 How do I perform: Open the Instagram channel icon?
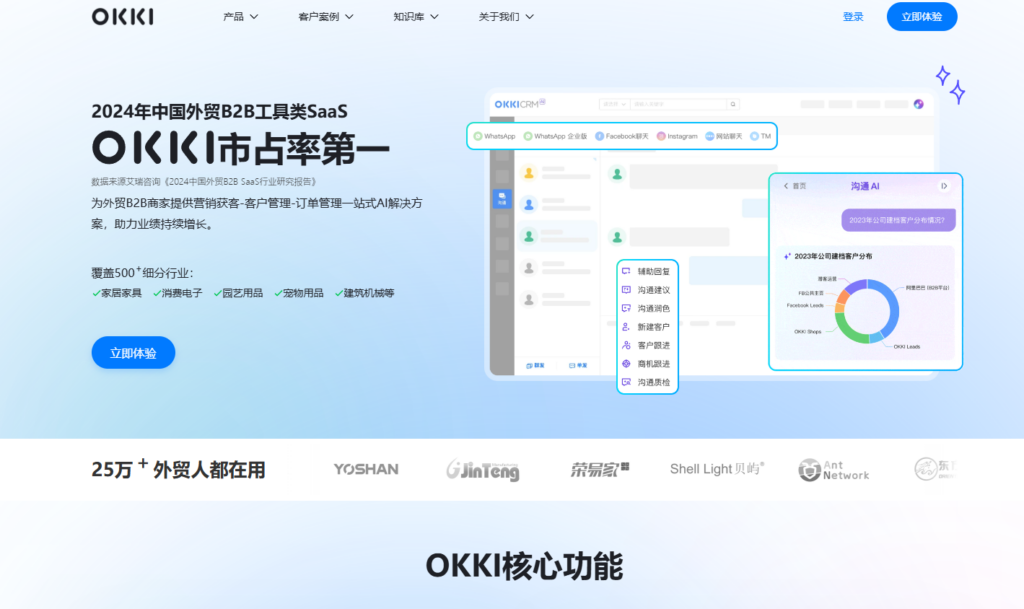(x=660, y=135)
